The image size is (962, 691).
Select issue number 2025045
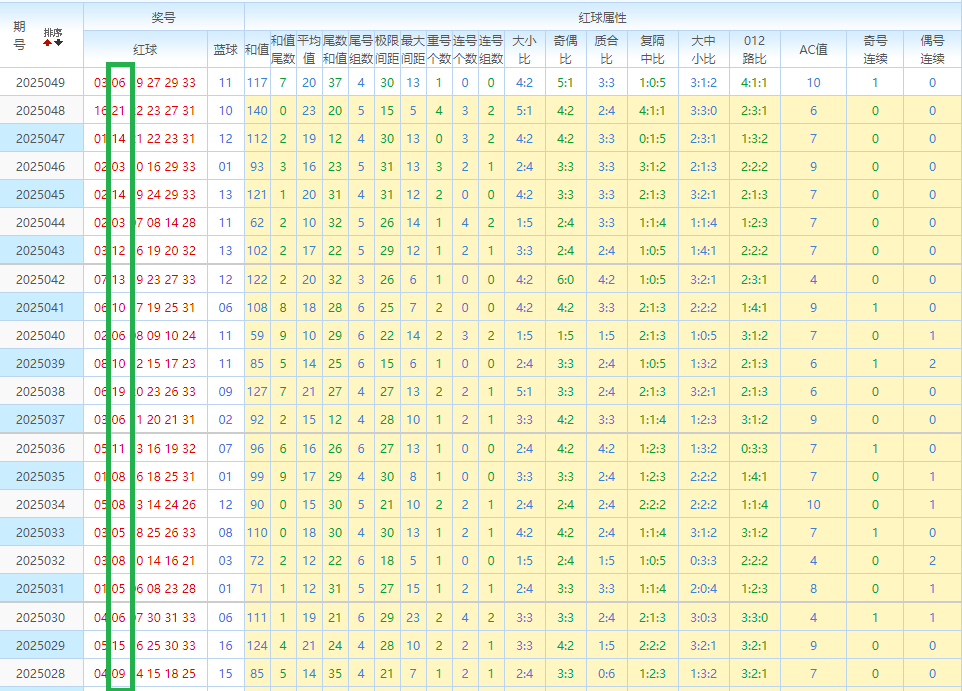(x=40, y=195)
